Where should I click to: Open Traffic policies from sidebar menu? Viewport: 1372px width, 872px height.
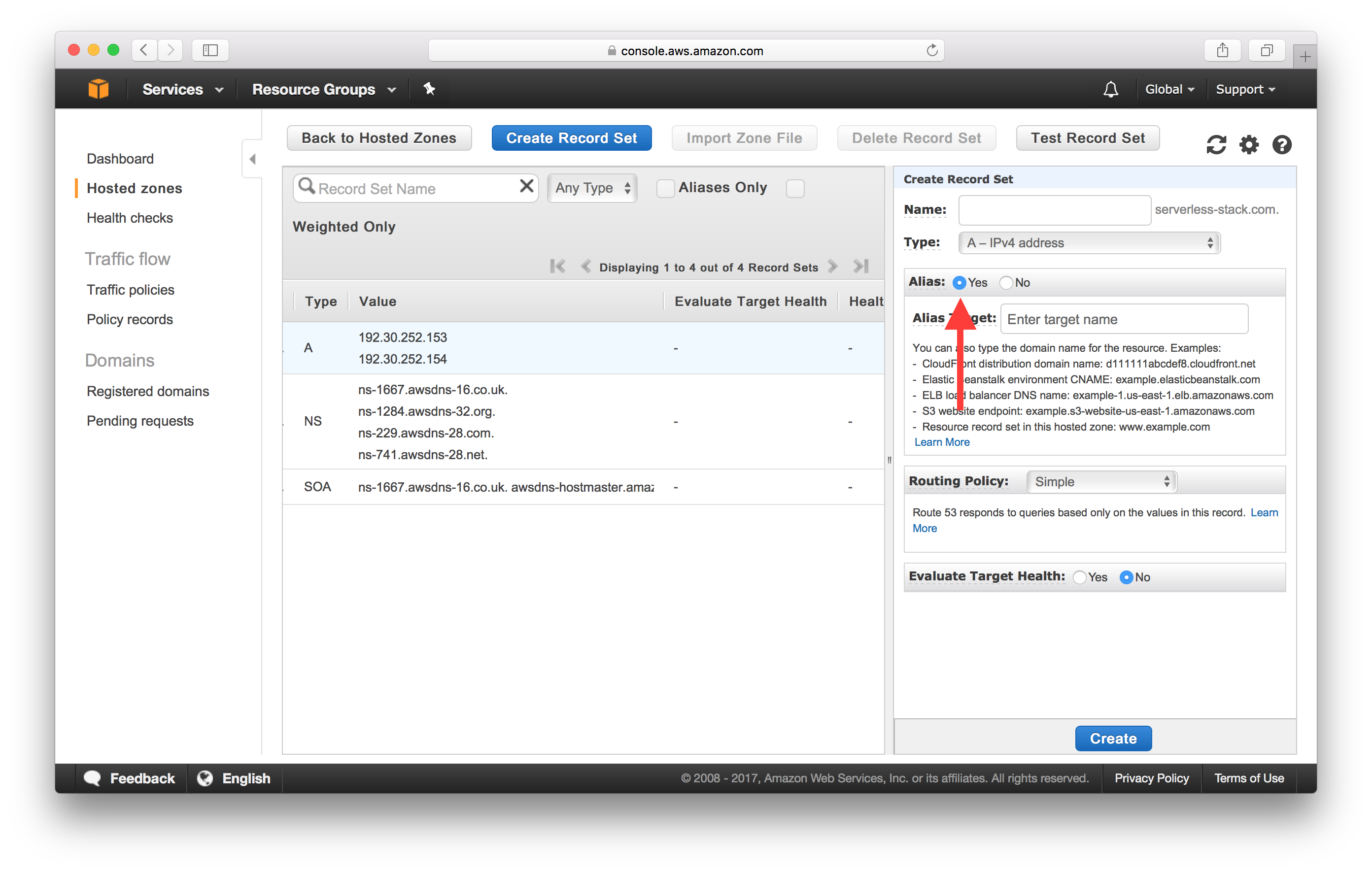tap(131, 289)
